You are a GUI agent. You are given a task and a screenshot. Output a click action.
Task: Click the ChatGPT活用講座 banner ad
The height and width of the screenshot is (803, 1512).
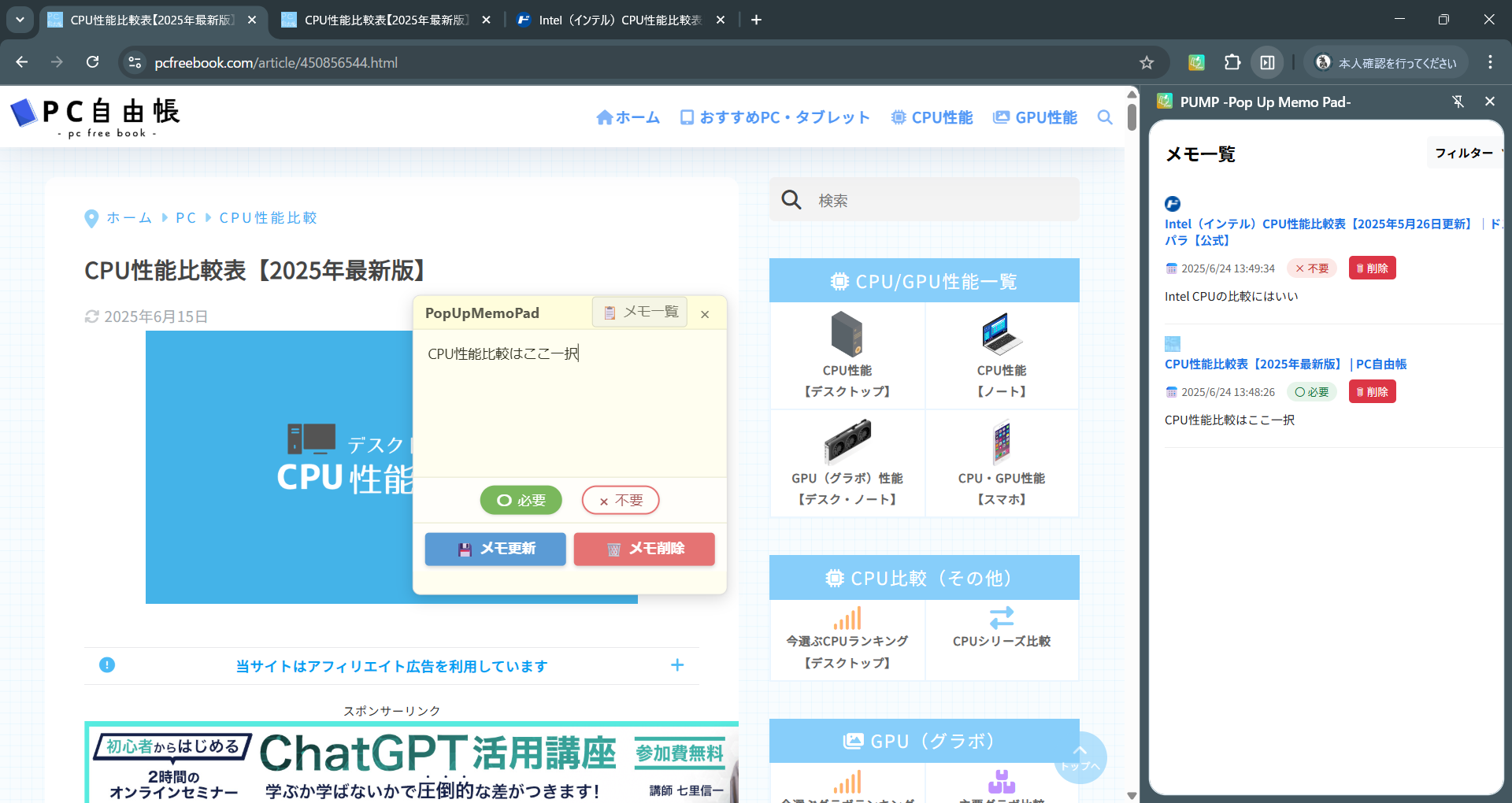click(x=412, y=762)
